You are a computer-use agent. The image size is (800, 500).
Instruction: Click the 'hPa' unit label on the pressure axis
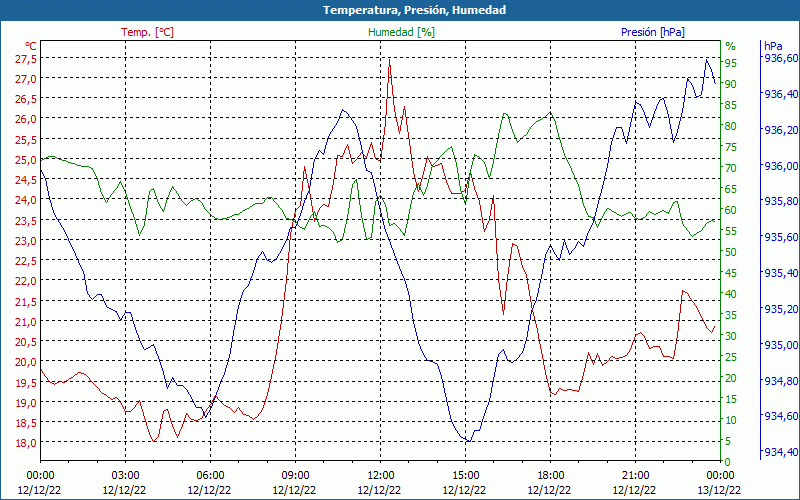tap(773, 46)
